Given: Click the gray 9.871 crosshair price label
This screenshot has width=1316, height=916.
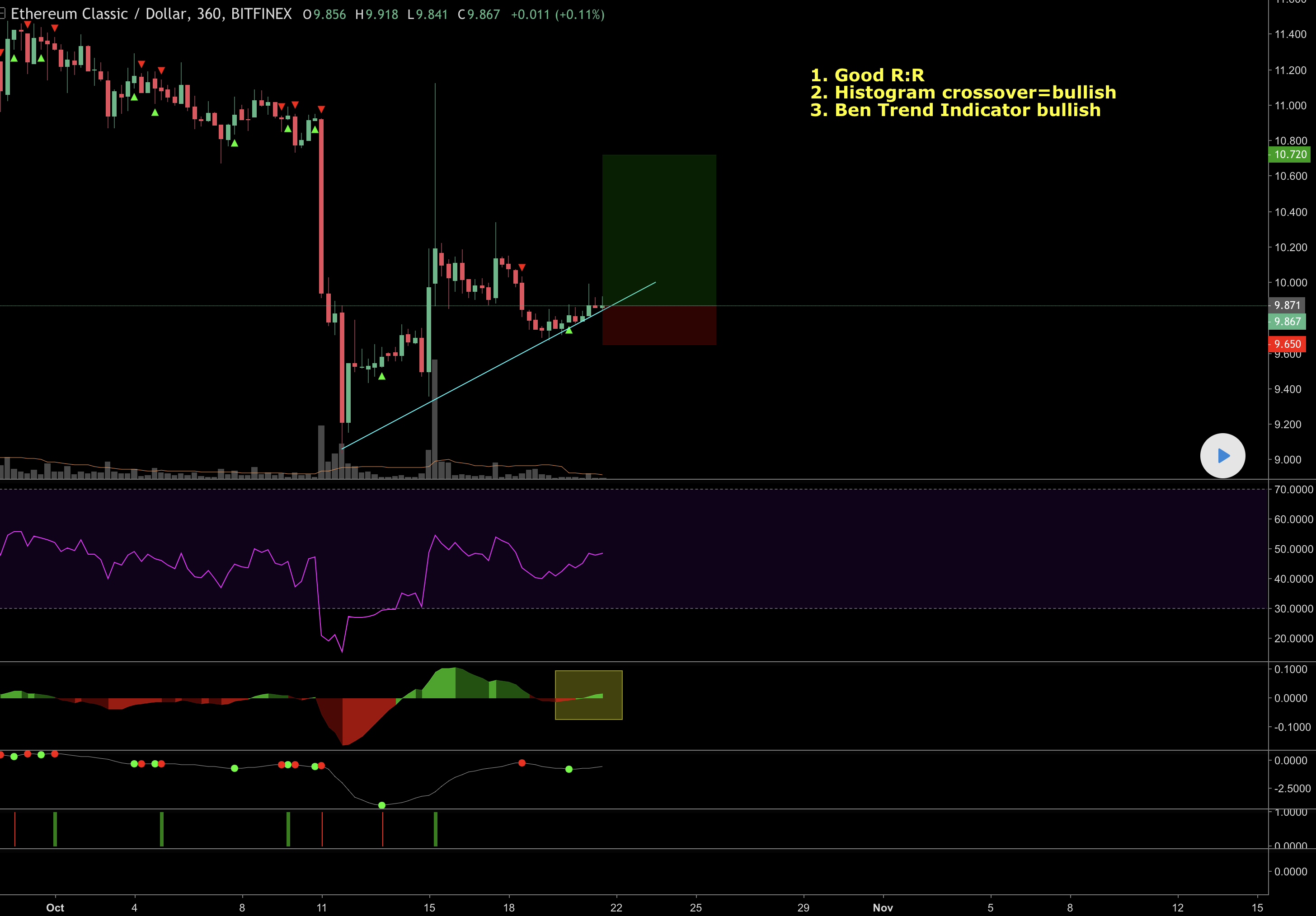Looking at the screenshot, I should coord(1288,305).
